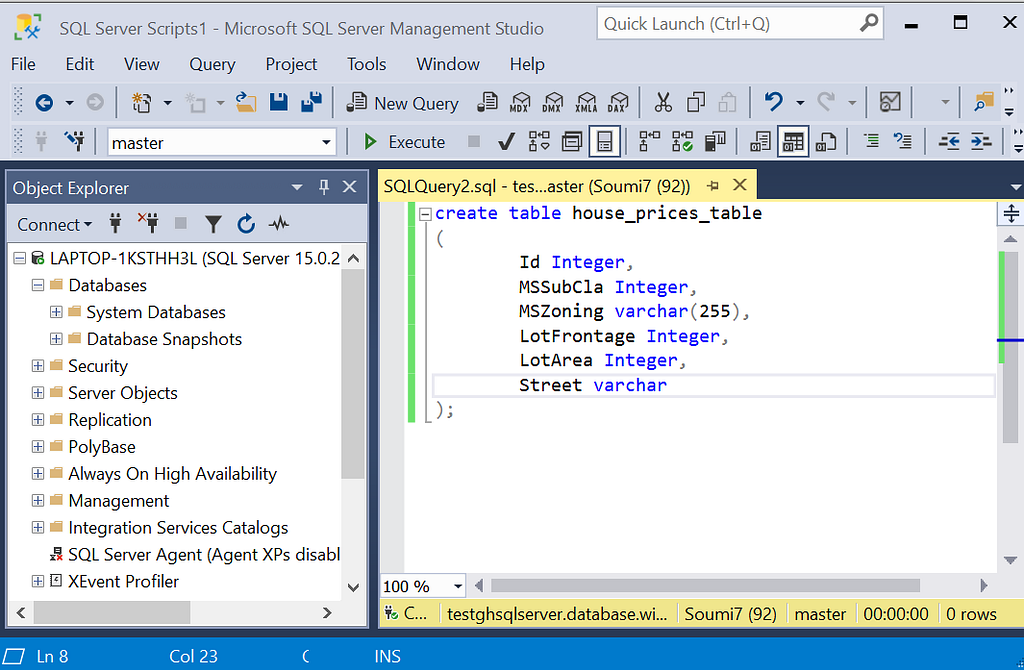Open a new DAX query
The image size is (1024, 670).
618,103
